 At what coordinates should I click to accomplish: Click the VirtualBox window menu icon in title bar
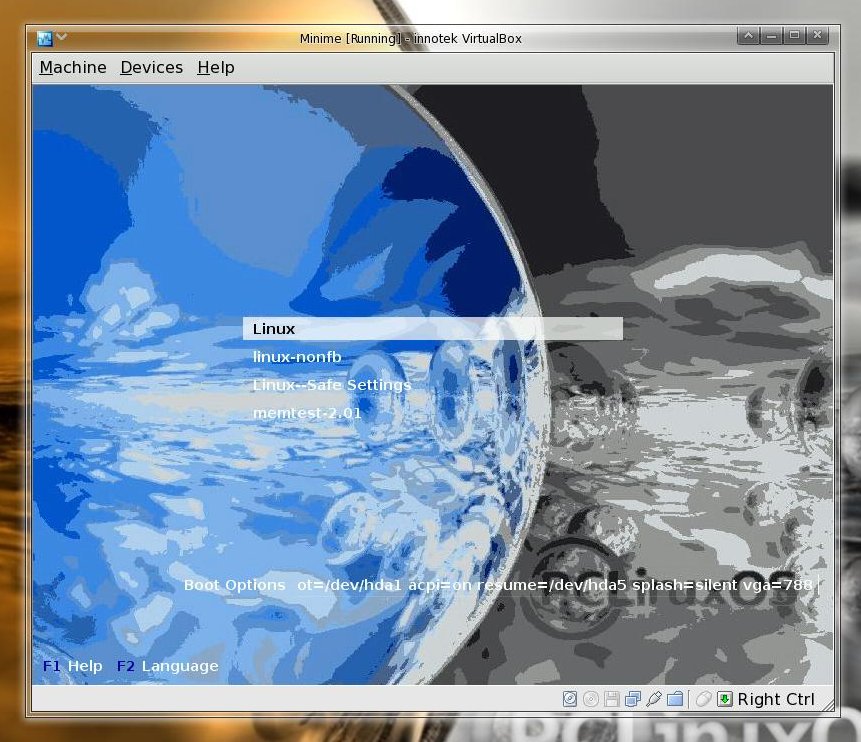(x=44, y=38)
